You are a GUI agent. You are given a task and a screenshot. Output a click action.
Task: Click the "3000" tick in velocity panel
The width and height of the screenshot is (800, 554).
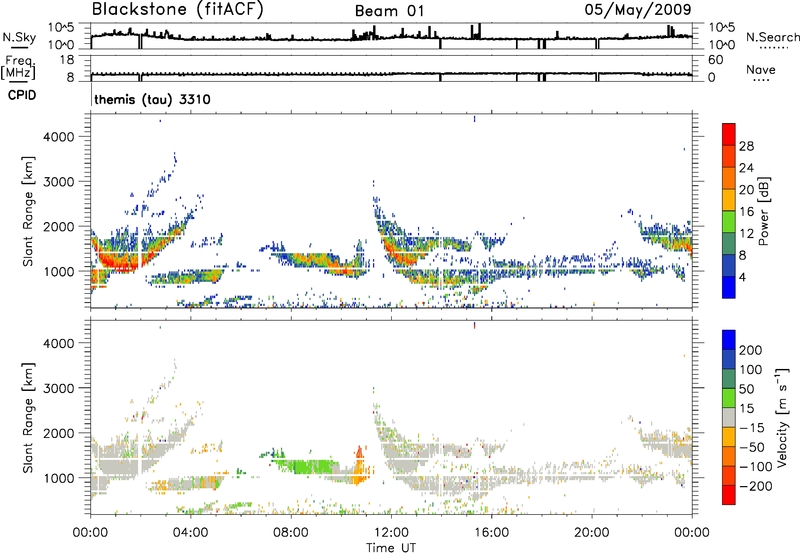pos(59,388)
